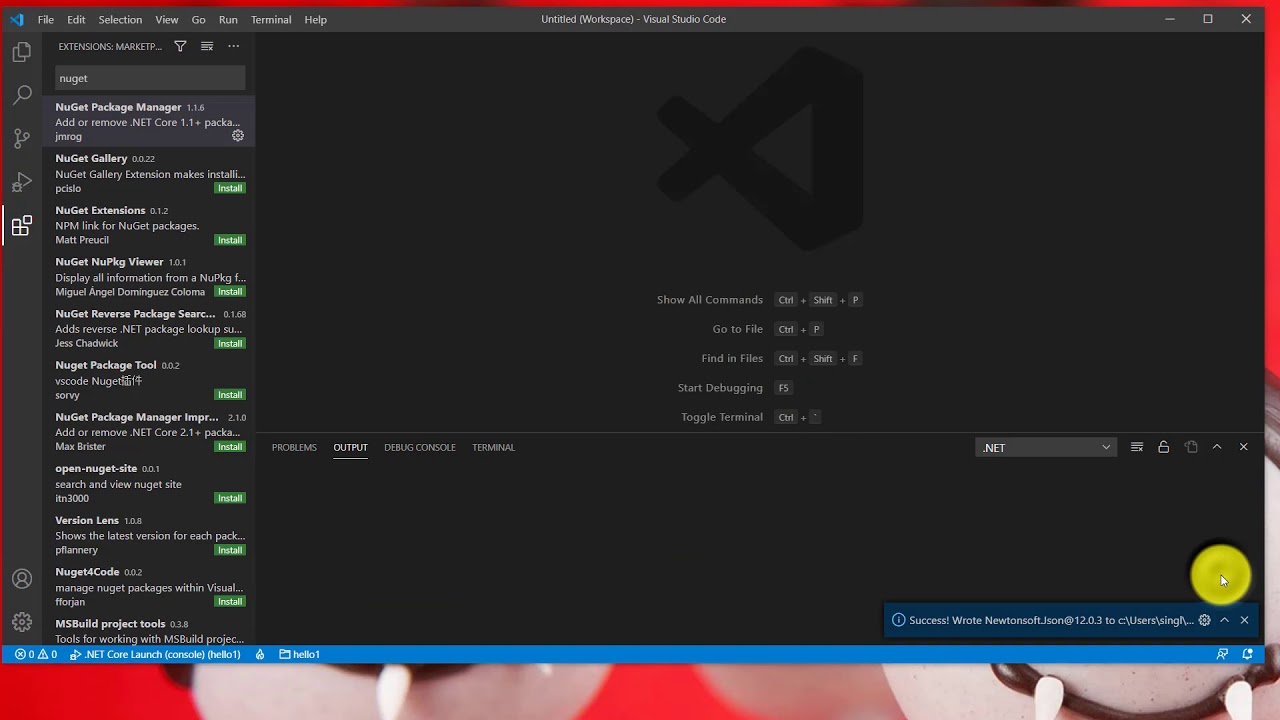This screenshot has width=1280, height=720.
Task: Dismiss the Success notification
Action: [1244, 620]
